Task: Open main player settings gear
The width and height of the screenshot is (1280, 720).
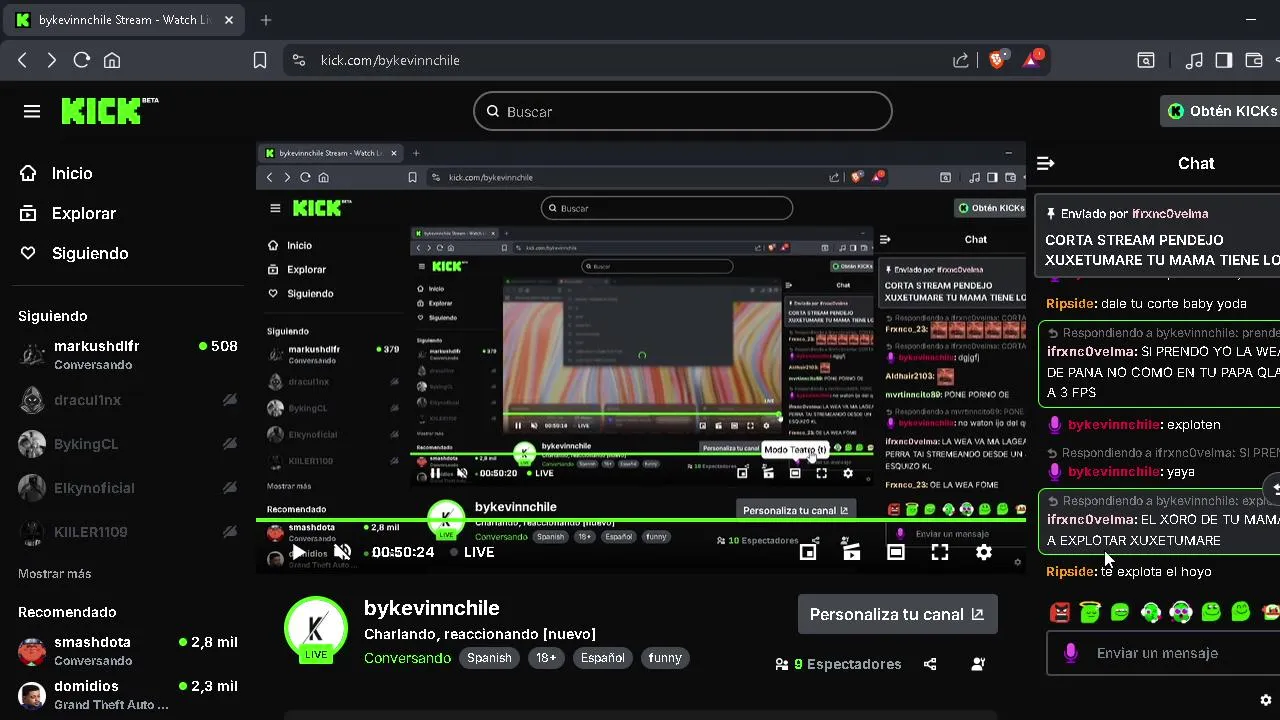Action: click(x=984, y=552)
